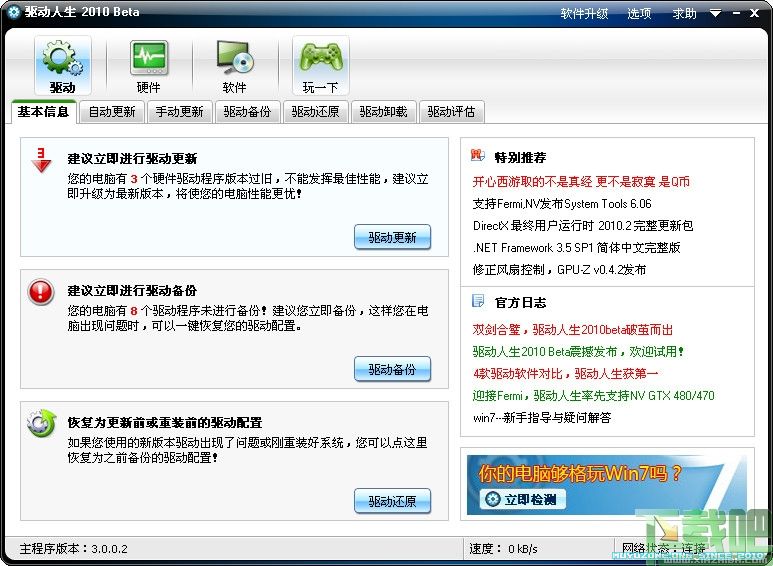Viewport: 773px width, 566px height.
Task: Click the 建议立即进行驱动更新 heading
Action: tap(132, 158)
